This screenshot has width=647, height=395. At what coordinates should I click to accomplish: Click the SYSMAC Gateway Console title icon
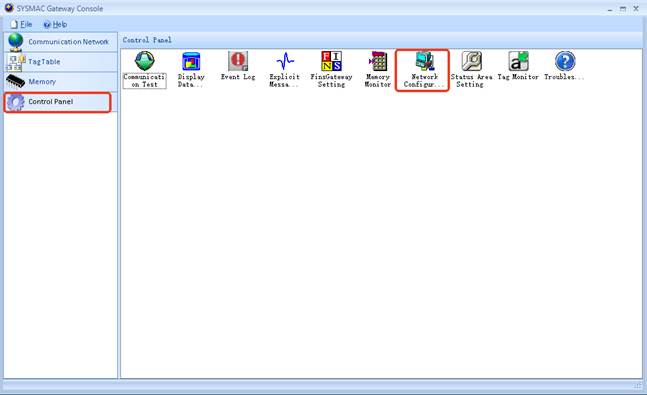tap(9, 8)
